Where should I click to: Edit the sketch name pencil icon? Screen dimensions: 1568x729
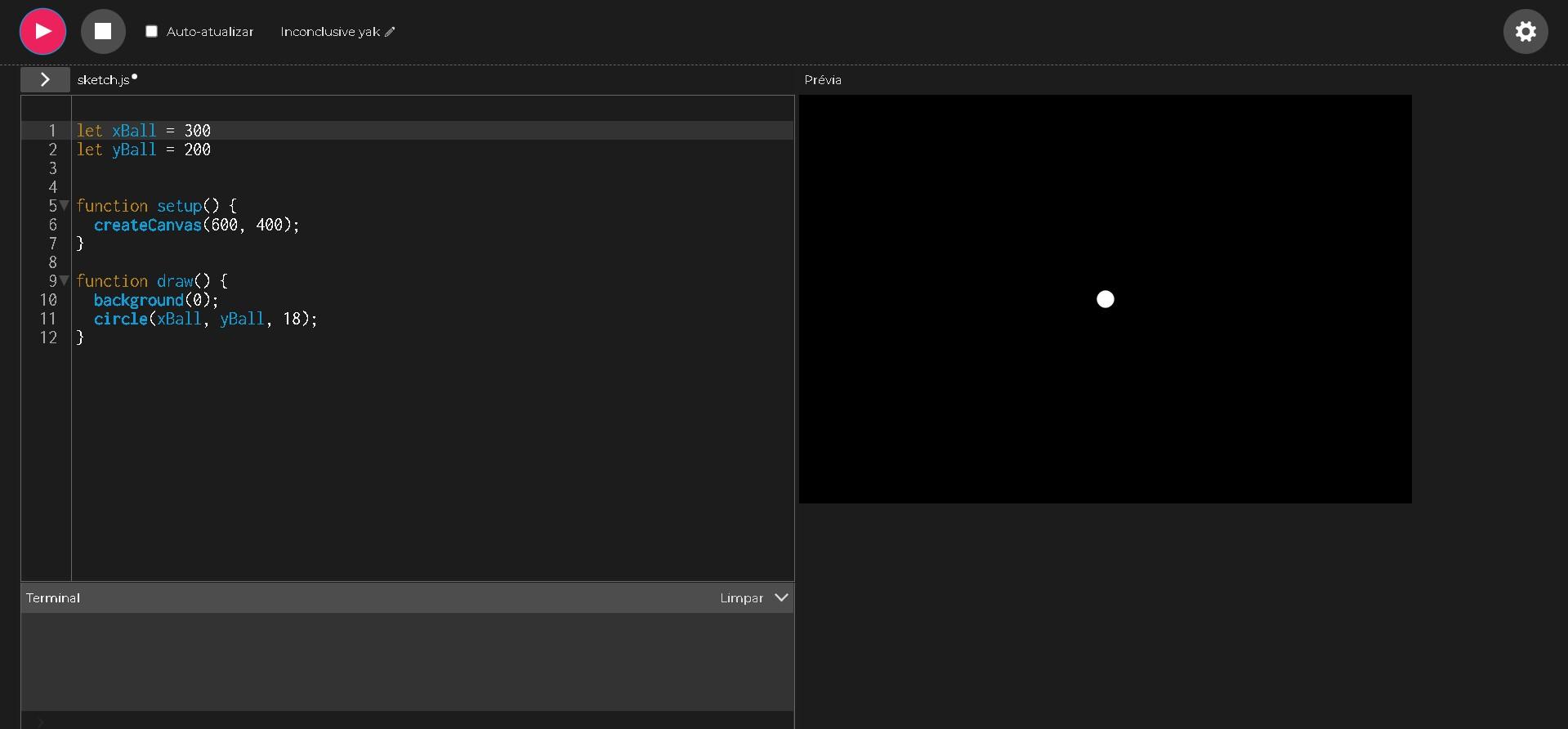(x=390, y=32)
